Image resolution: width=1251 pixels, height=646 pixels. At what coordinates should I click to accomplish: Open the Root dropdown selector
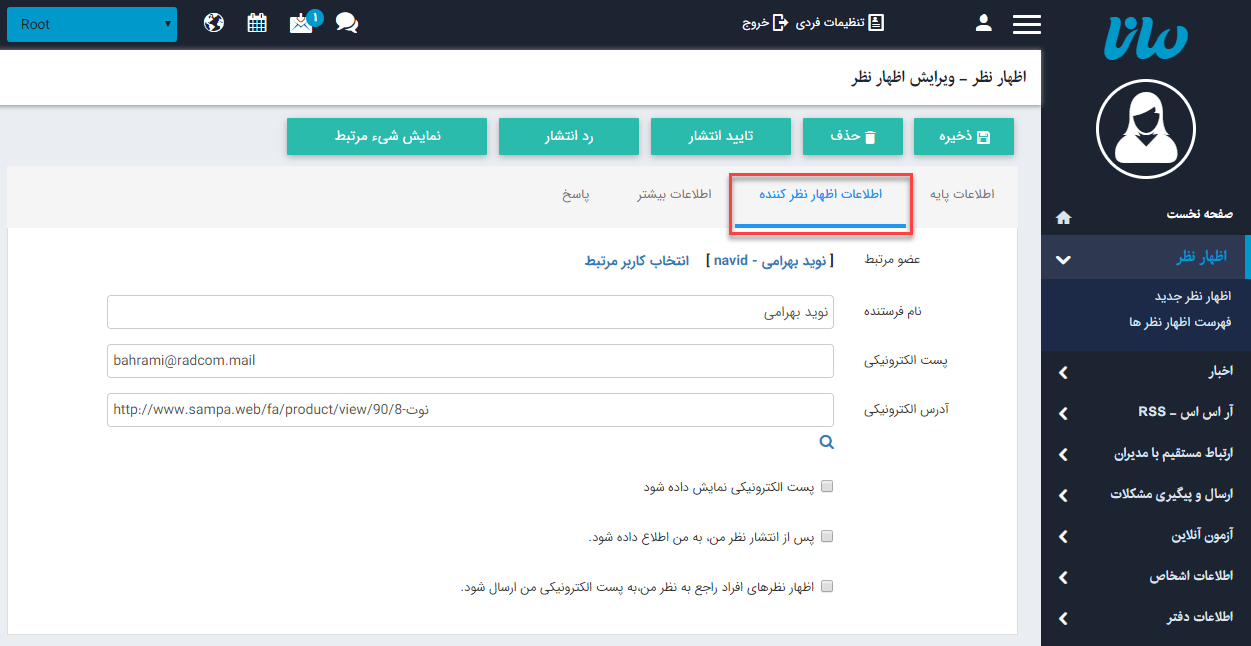91,23
